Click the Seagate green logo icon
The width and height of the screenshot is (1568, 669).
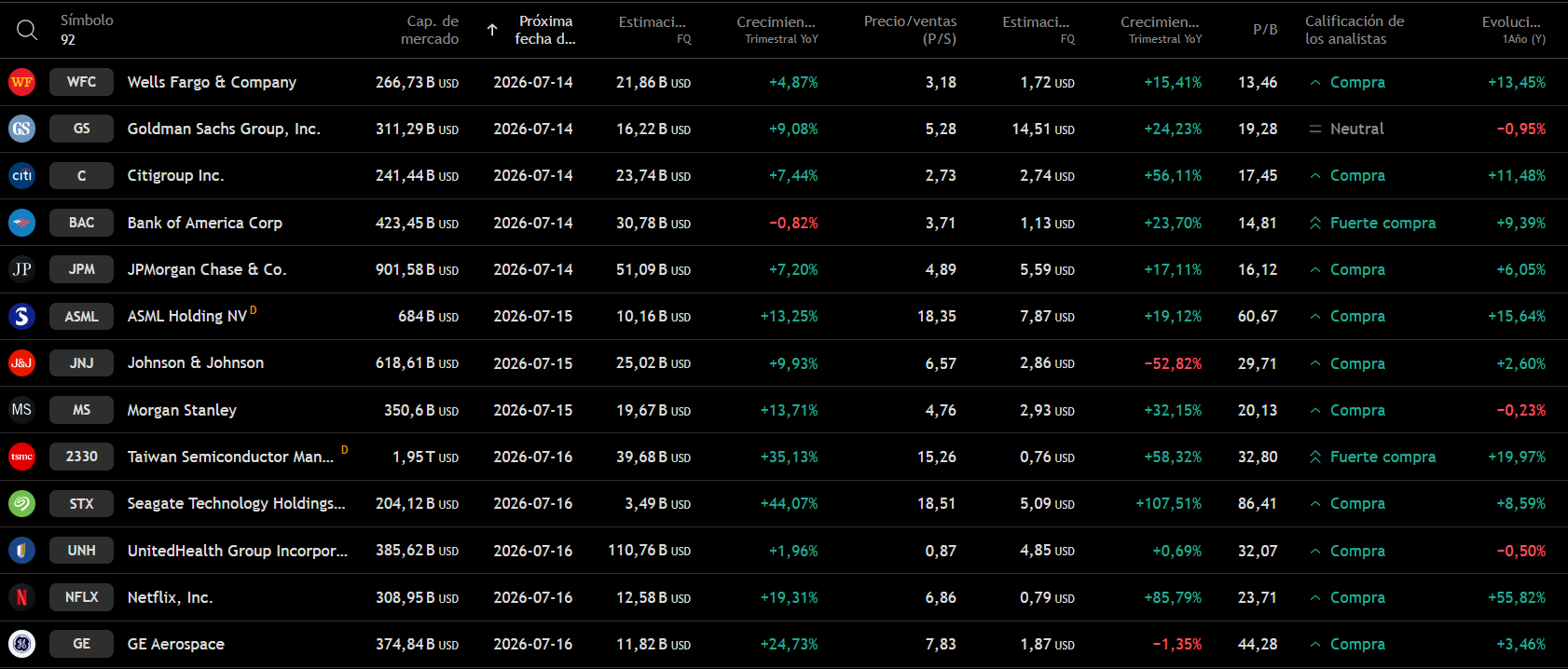click(x=21, y=503)
